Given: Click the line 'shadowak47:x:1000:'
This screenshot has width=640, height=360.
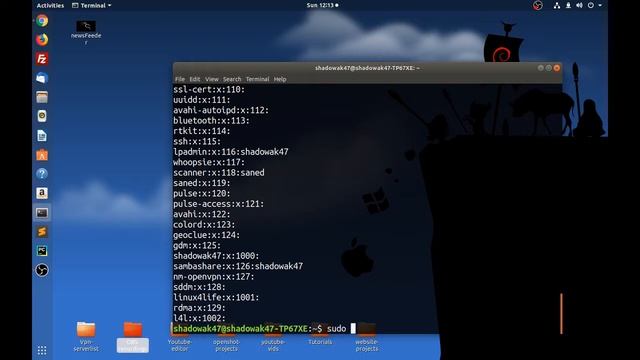Looking at the screenshot, I should 216,256.
